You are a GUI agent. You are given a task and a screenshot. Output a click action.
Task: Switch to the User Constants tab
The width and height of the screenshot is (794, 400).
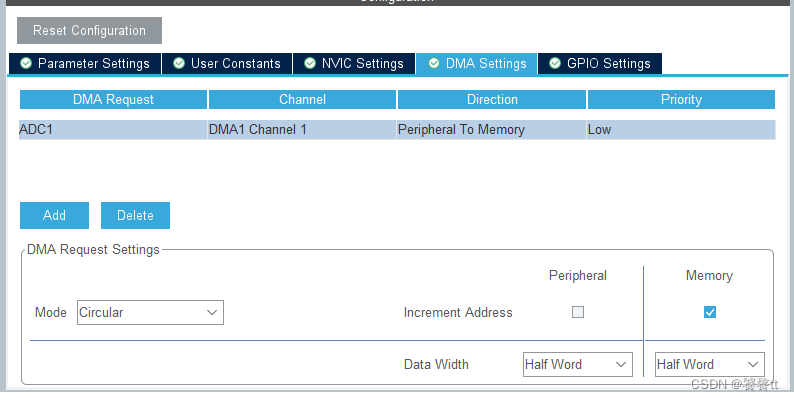coord(227,64)
